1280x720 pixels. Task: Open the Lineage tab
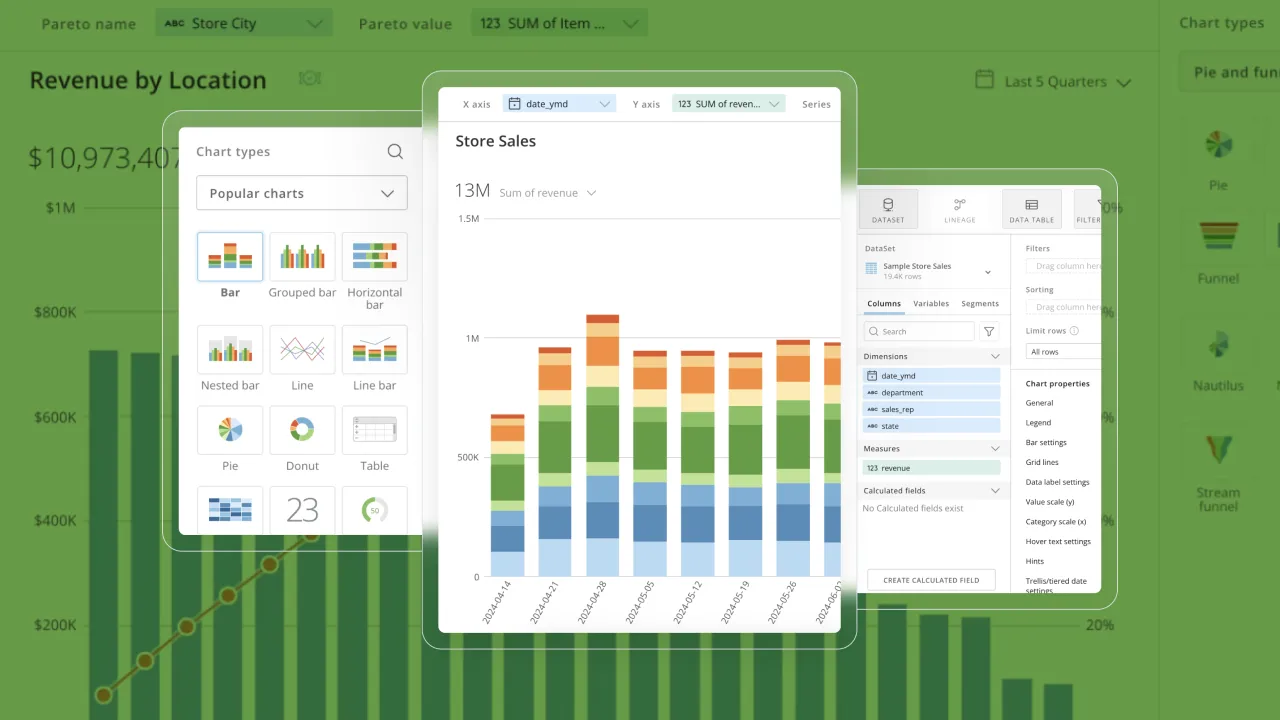click(959, 208)
